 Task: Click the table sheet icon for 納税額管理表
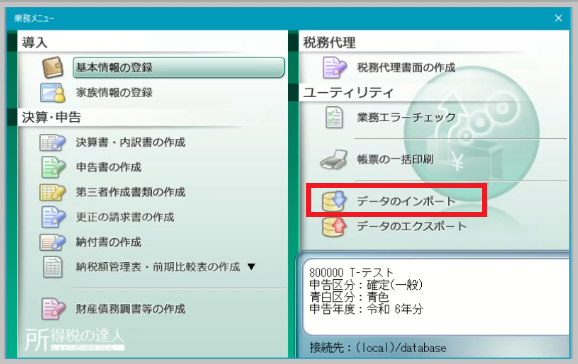(x=53, y=267)
